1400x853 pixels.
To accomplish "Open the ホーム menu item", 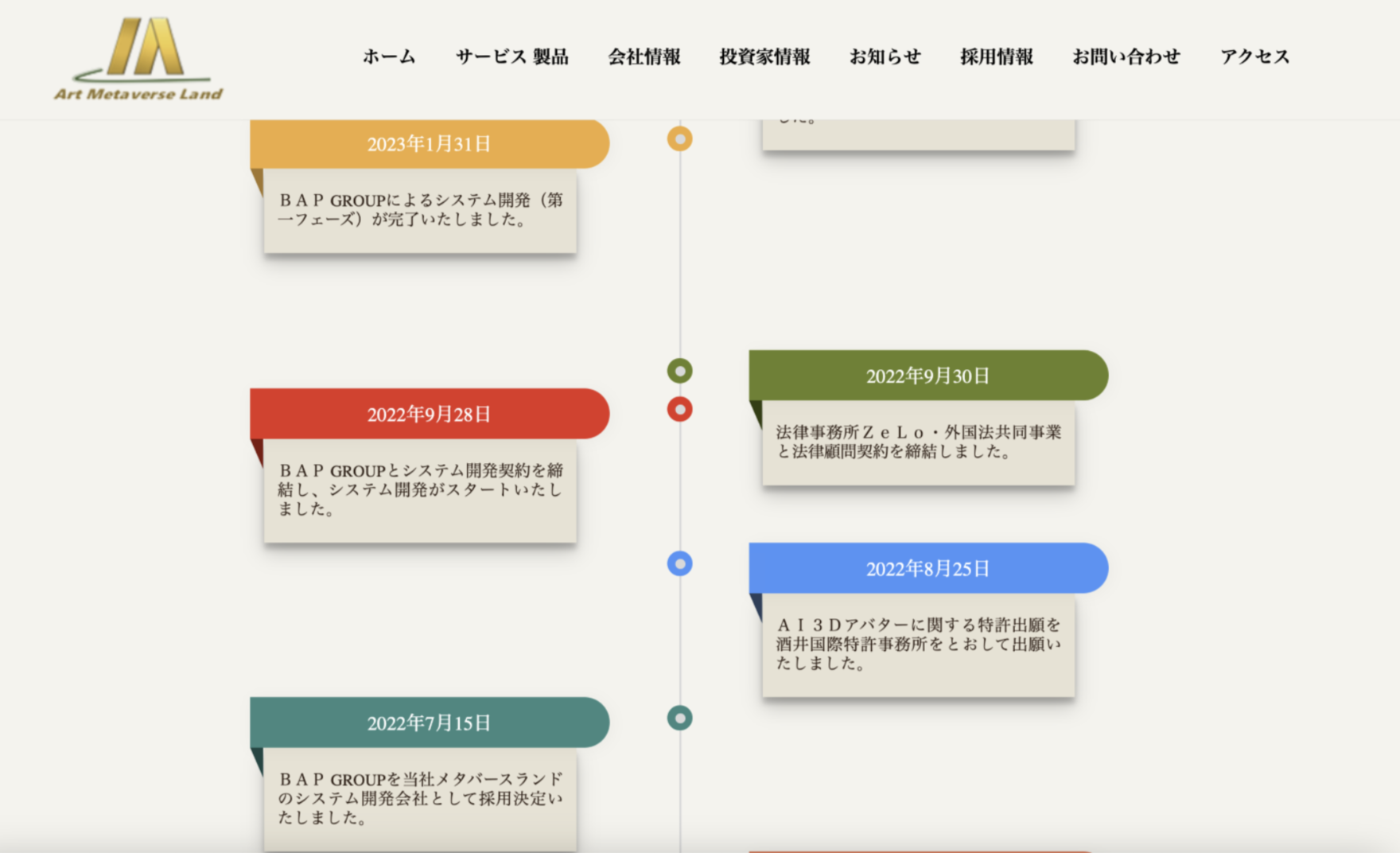I will point(389,56).
